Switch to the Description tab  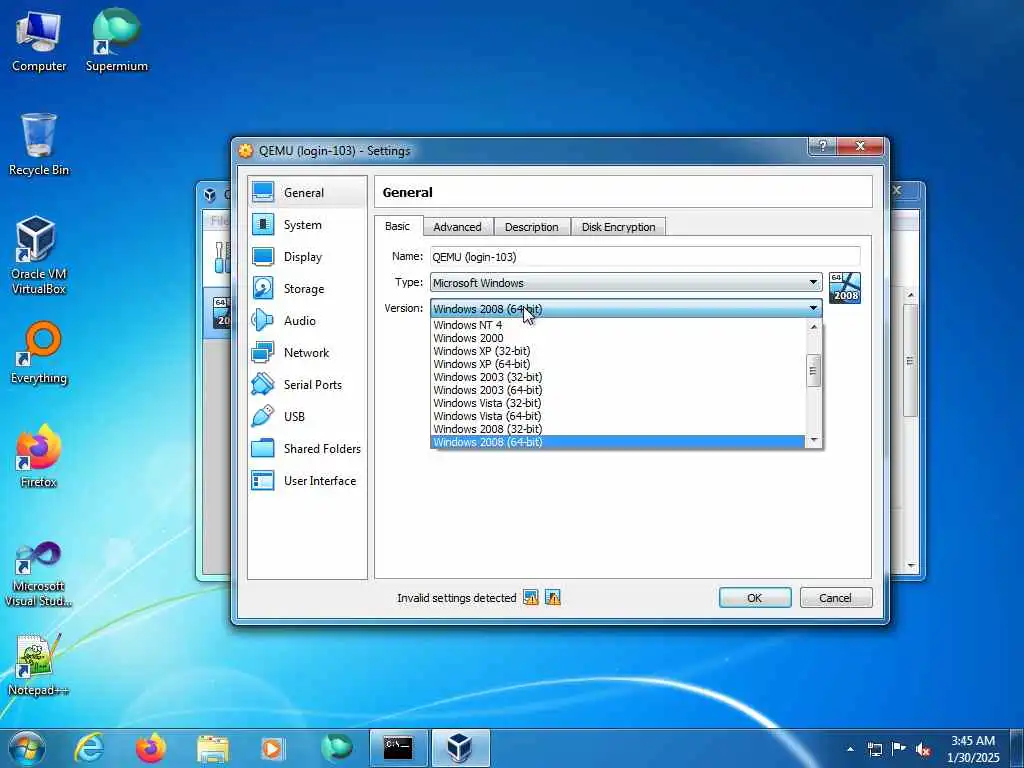pyautogui.click(x=532, y=227)
